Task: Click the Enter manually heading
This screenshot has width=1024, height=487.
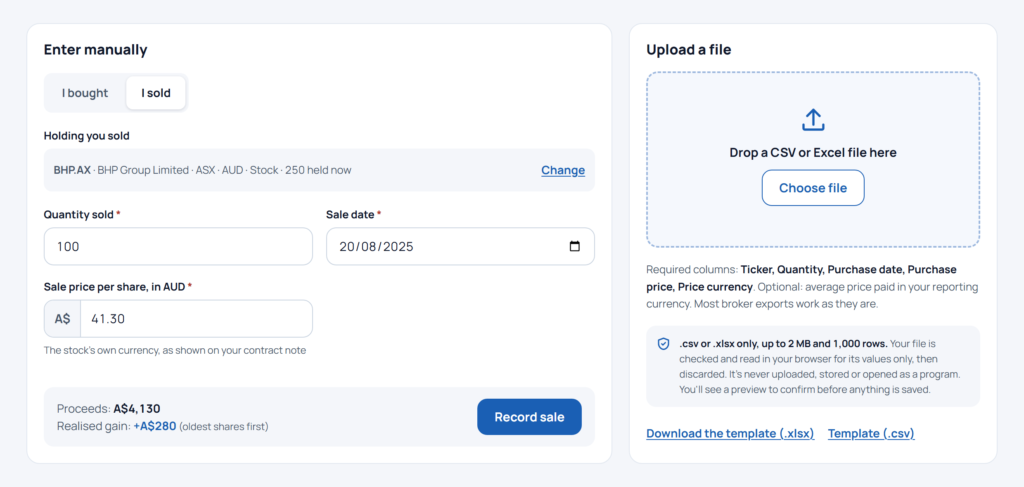Action: (95, 50)
